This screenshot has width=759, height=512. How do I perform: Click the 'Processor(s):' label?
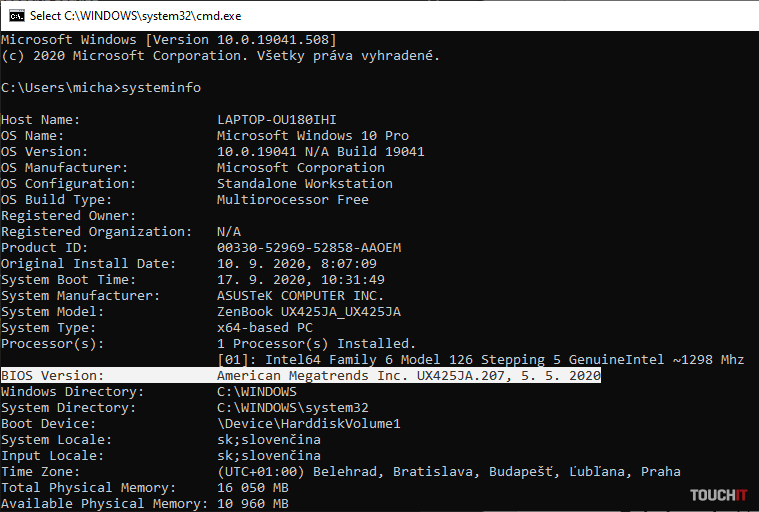click(x=52, y=344)
